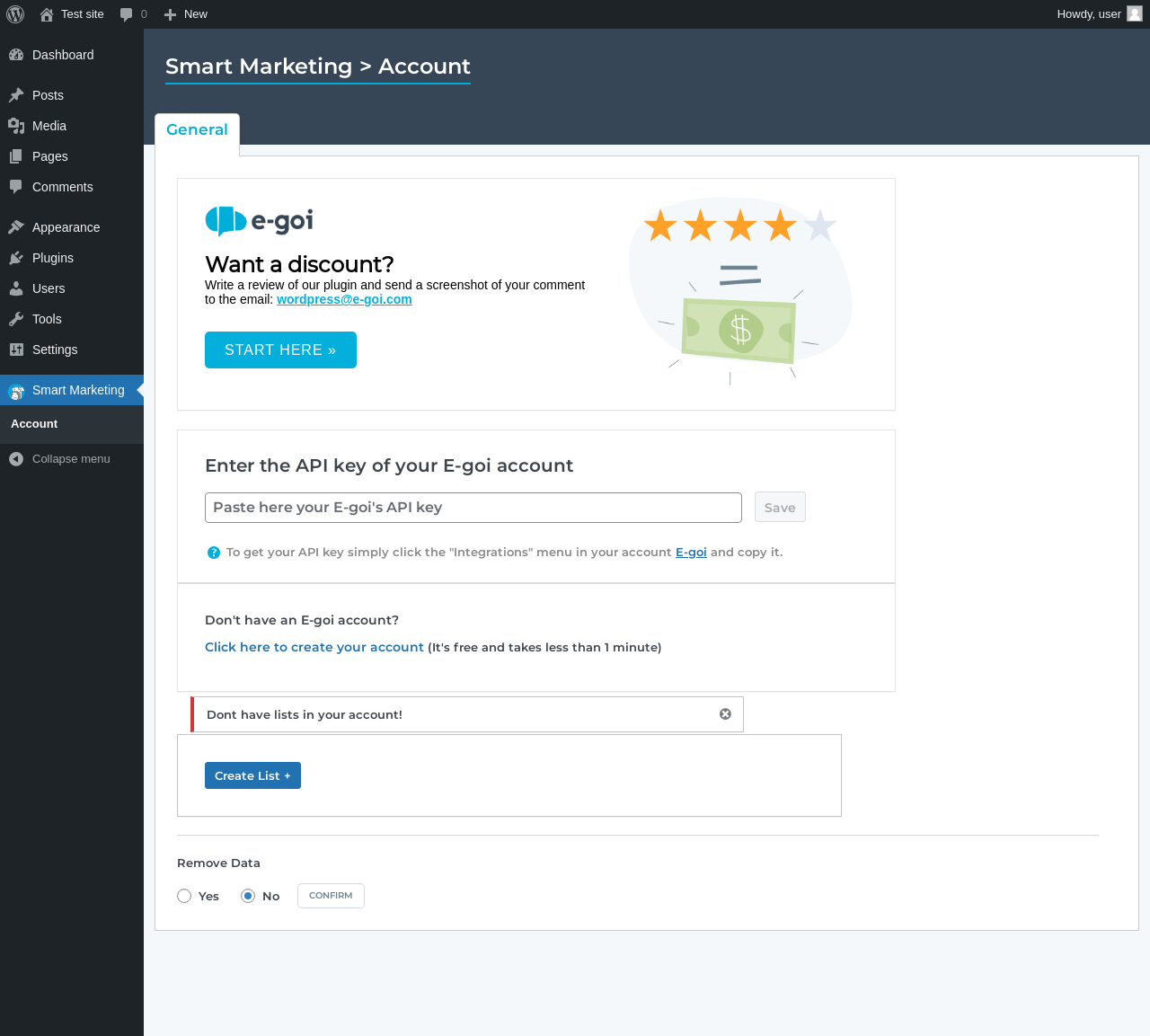This screenshot has height=1036, width=1150.
Task: Click the Users person icon
Action: pos(16,288)
